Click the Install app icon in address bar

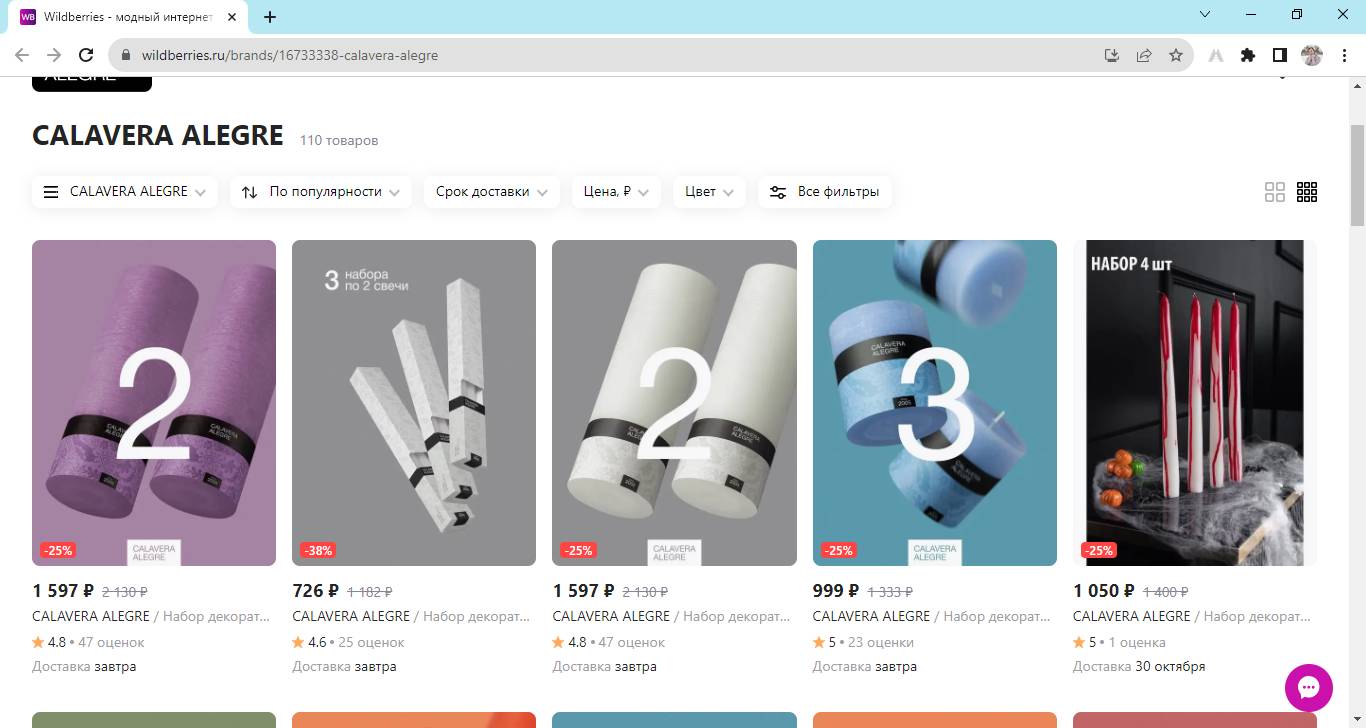click(x=1111, y=55)
